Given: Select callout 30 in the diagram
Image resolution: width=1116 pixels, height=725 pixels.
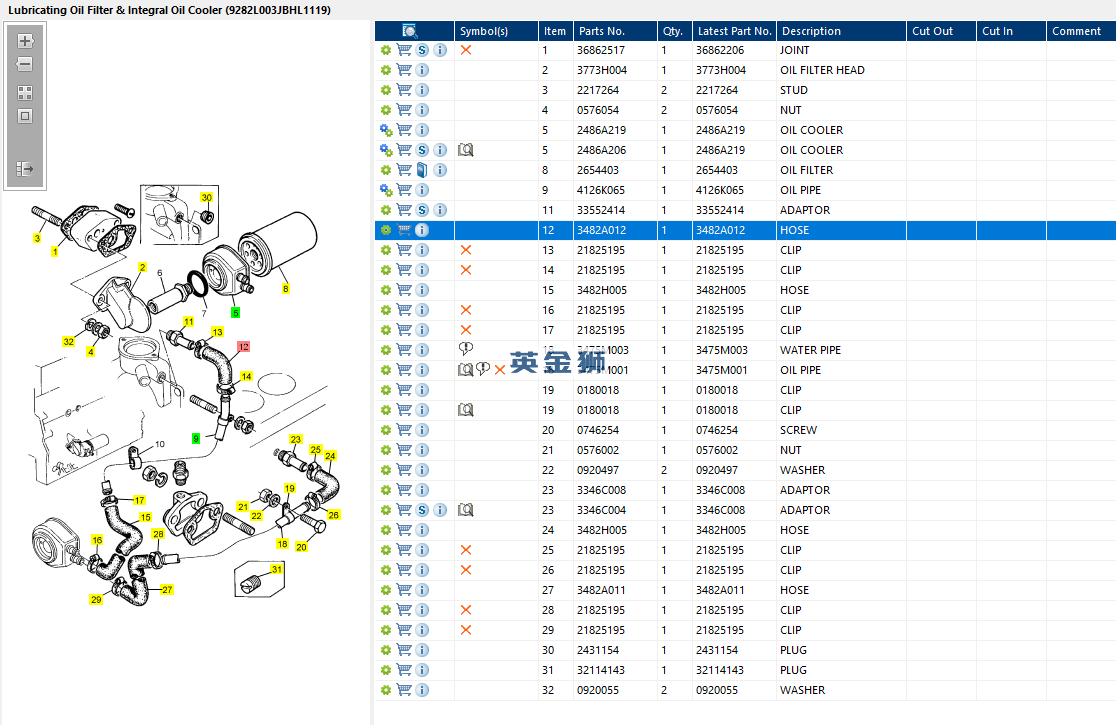Looking at the screenshot, I should (x=206, y=198).
